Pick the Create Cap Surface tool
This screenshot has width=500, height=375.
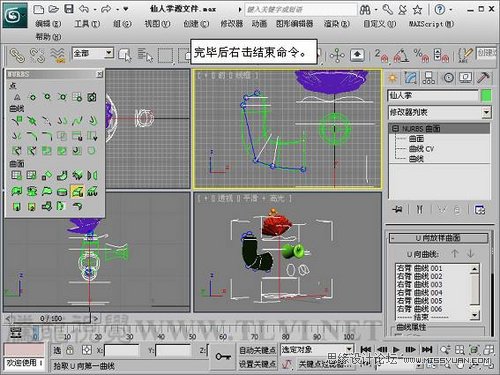coord(62,191)
